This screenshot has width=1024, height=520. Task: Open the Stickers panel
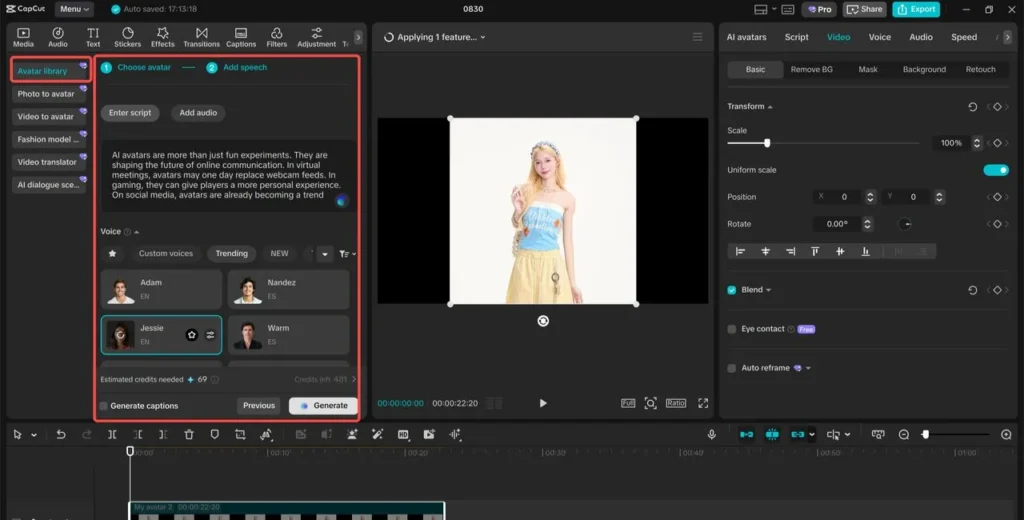click(127, 37)
